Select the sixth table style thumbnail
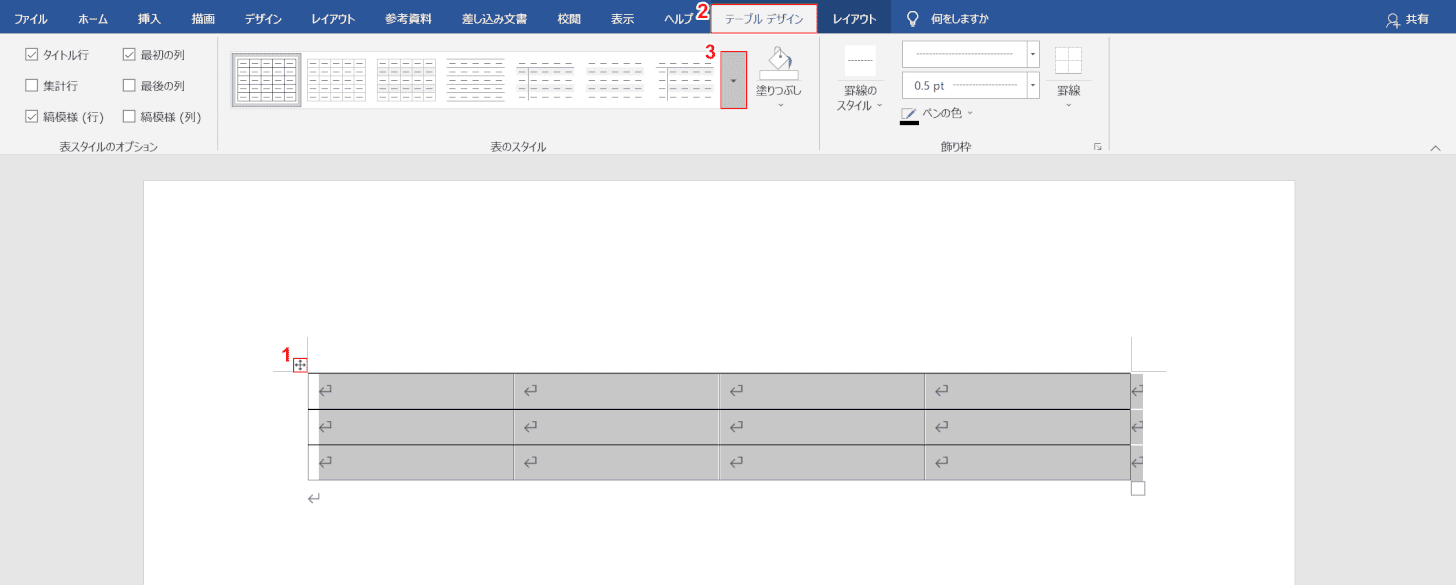1456x585 pixels. pyautogui.click(x=616, y=80)
